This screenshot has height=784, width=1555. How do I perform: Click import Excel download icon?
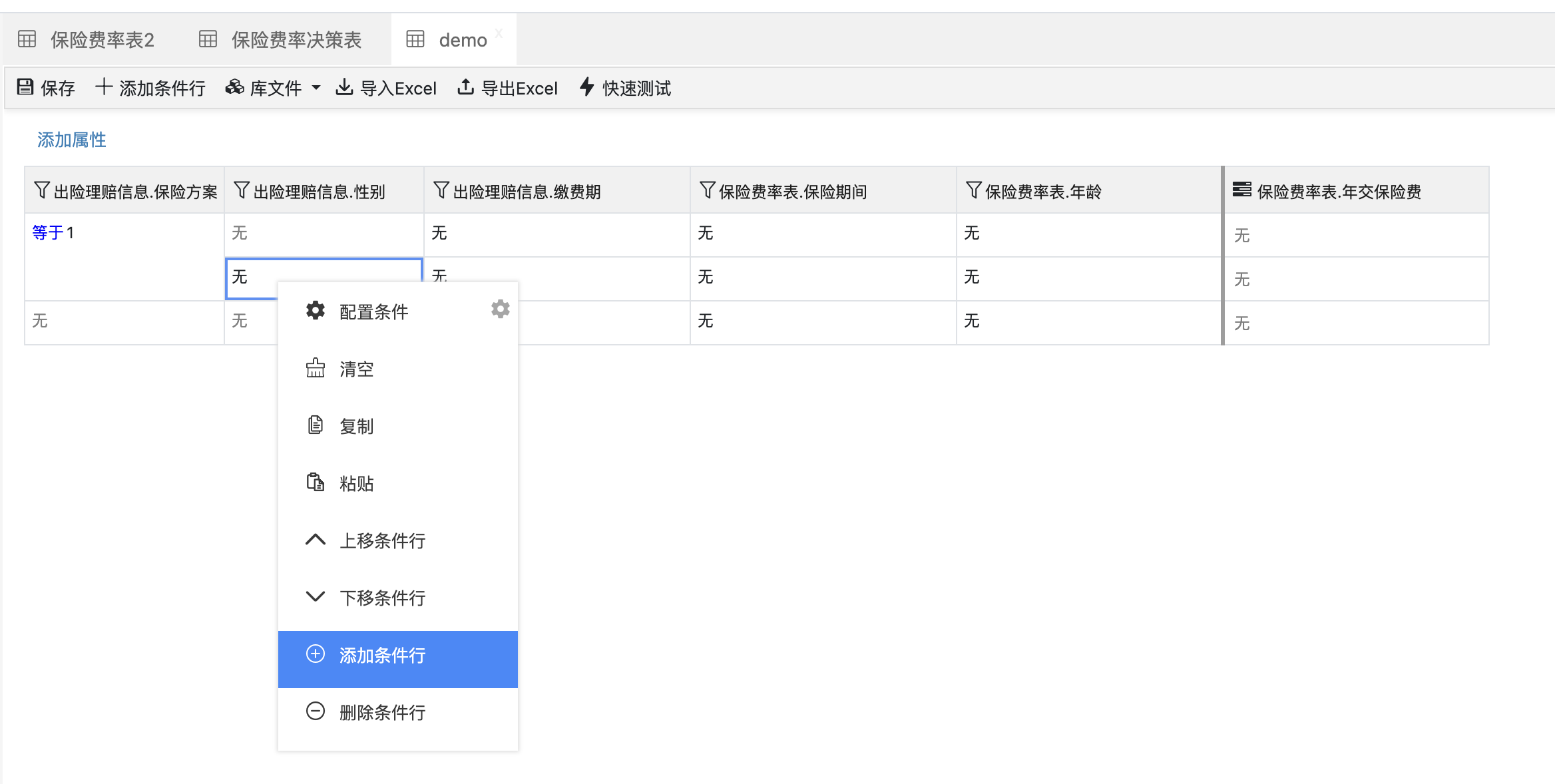pos(344,87)
